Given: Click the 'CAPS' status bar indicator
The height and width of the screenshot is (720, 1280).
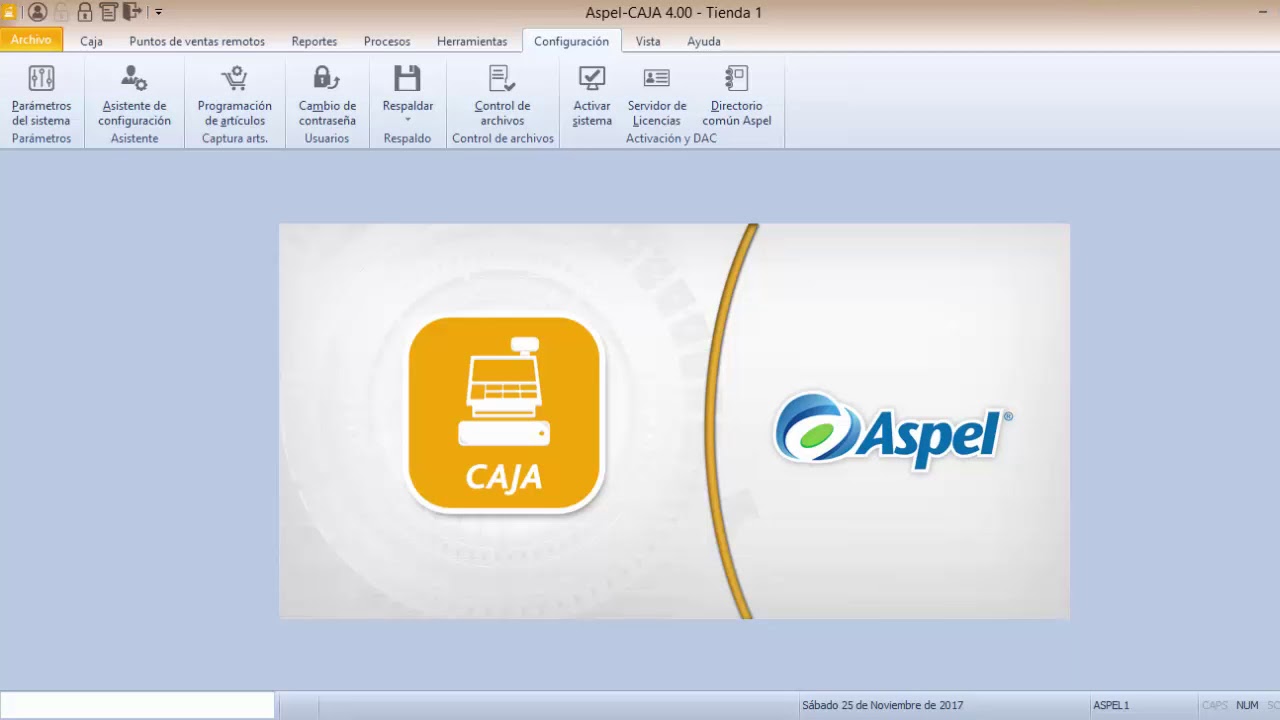Looking at the screenshot, I should click(1215, 705).
